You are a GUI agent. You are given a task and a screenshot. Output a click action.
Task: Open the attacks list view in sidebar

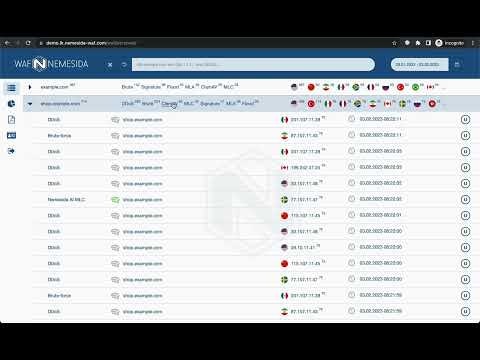click(x=11, y=88)
